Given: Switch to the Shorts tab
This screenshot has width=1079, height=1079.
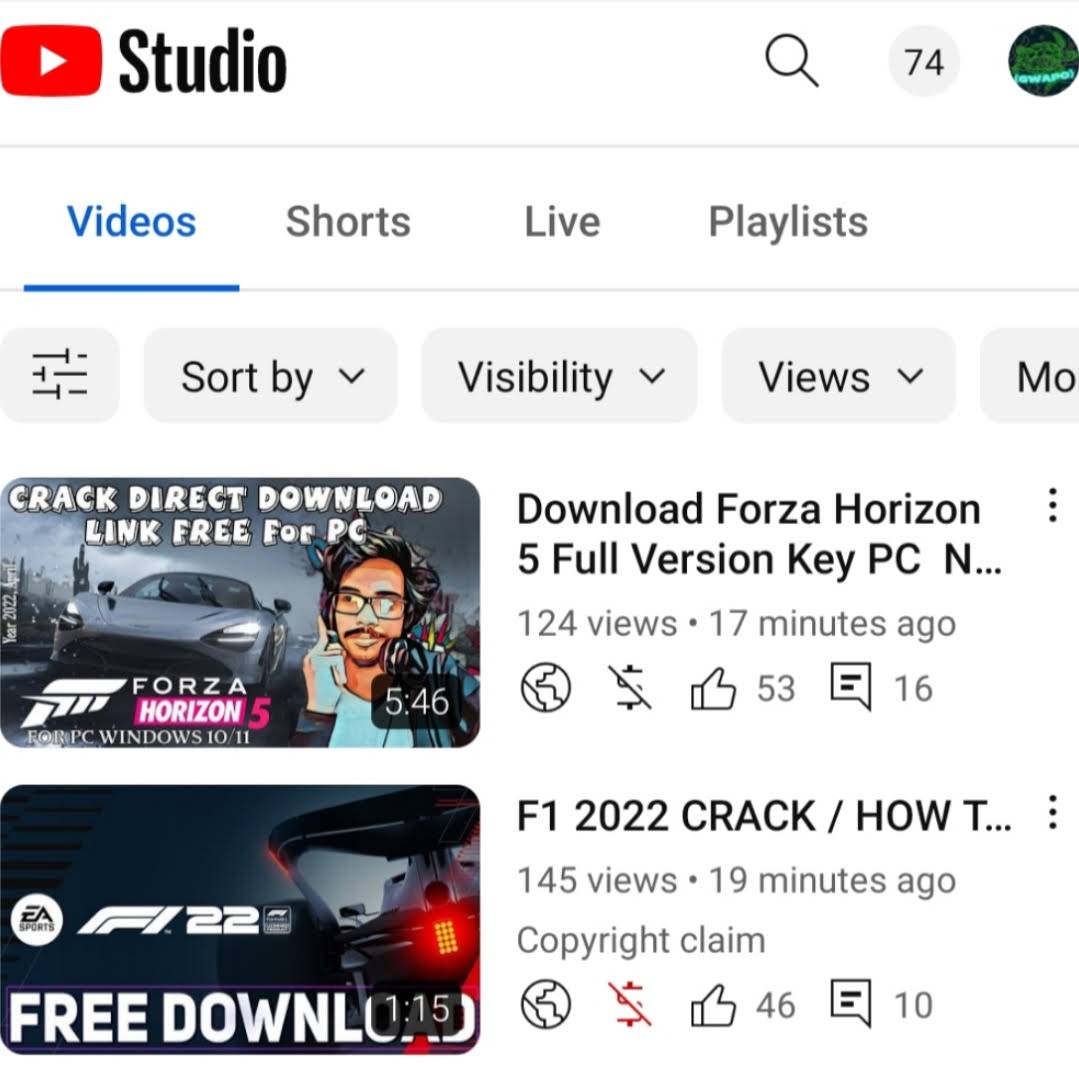Looking at the screenshot, I should pyautogui.click(x=348, y=222).
